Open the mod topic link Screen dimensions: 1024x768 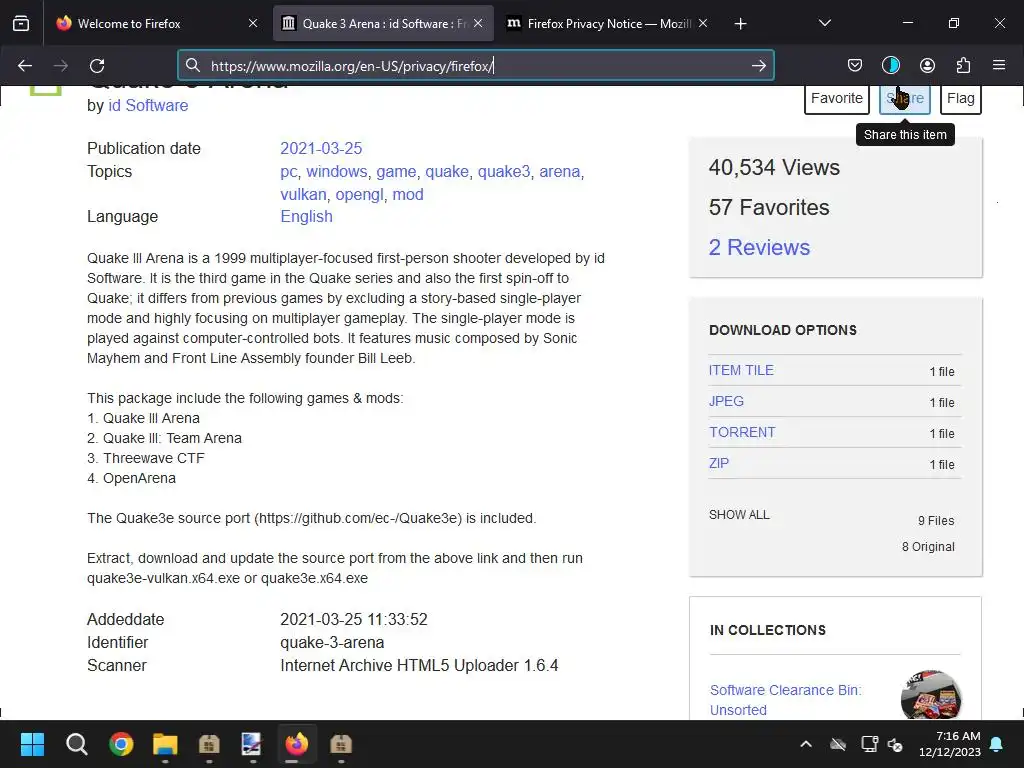click(x=408, y=195)
